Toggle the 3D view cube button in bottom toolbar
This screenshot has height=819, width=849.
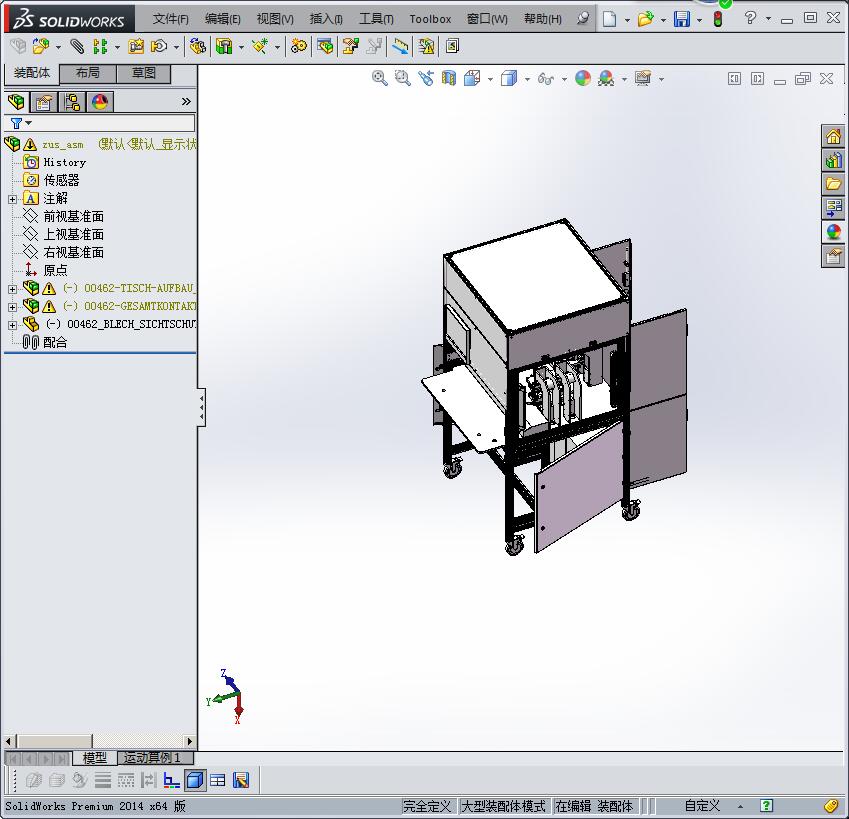pos(195,780)
